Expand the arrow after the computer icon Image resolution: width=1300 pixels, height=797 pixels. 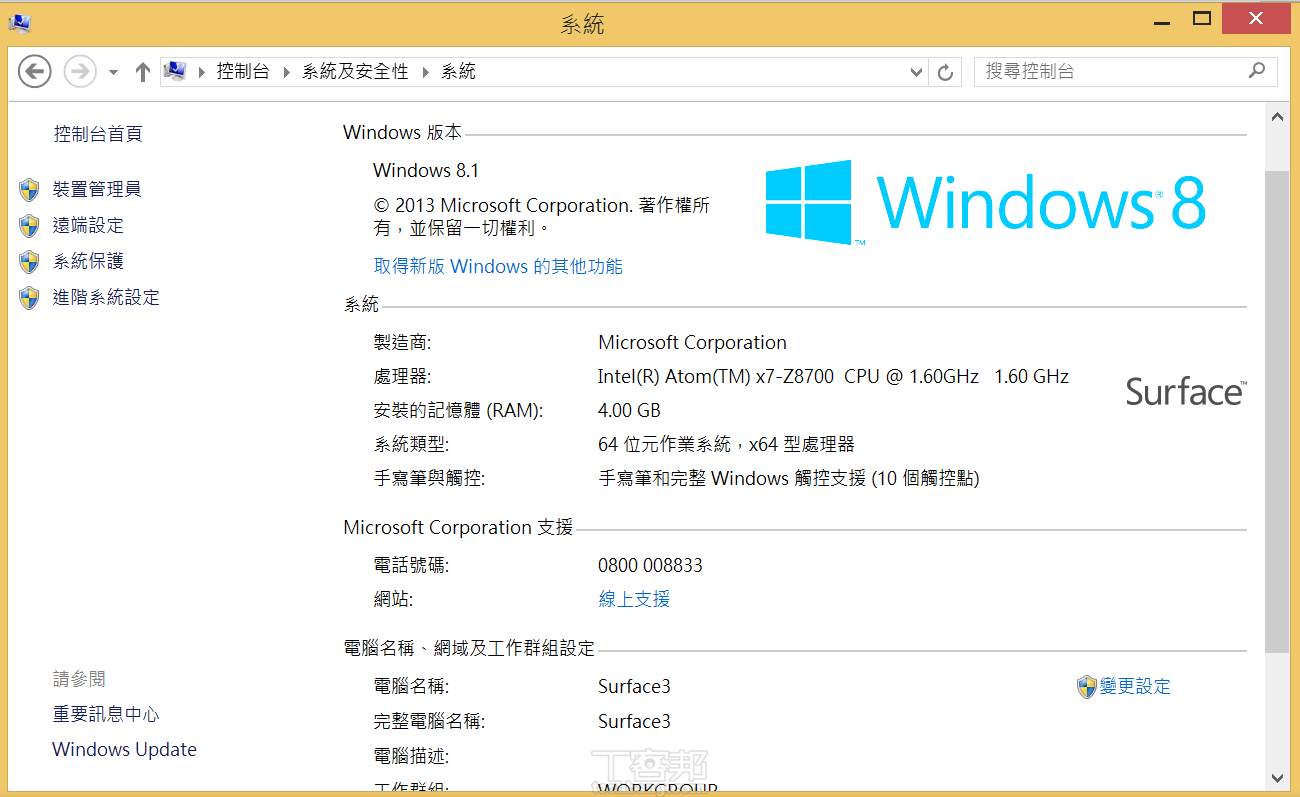click(201, 72)
